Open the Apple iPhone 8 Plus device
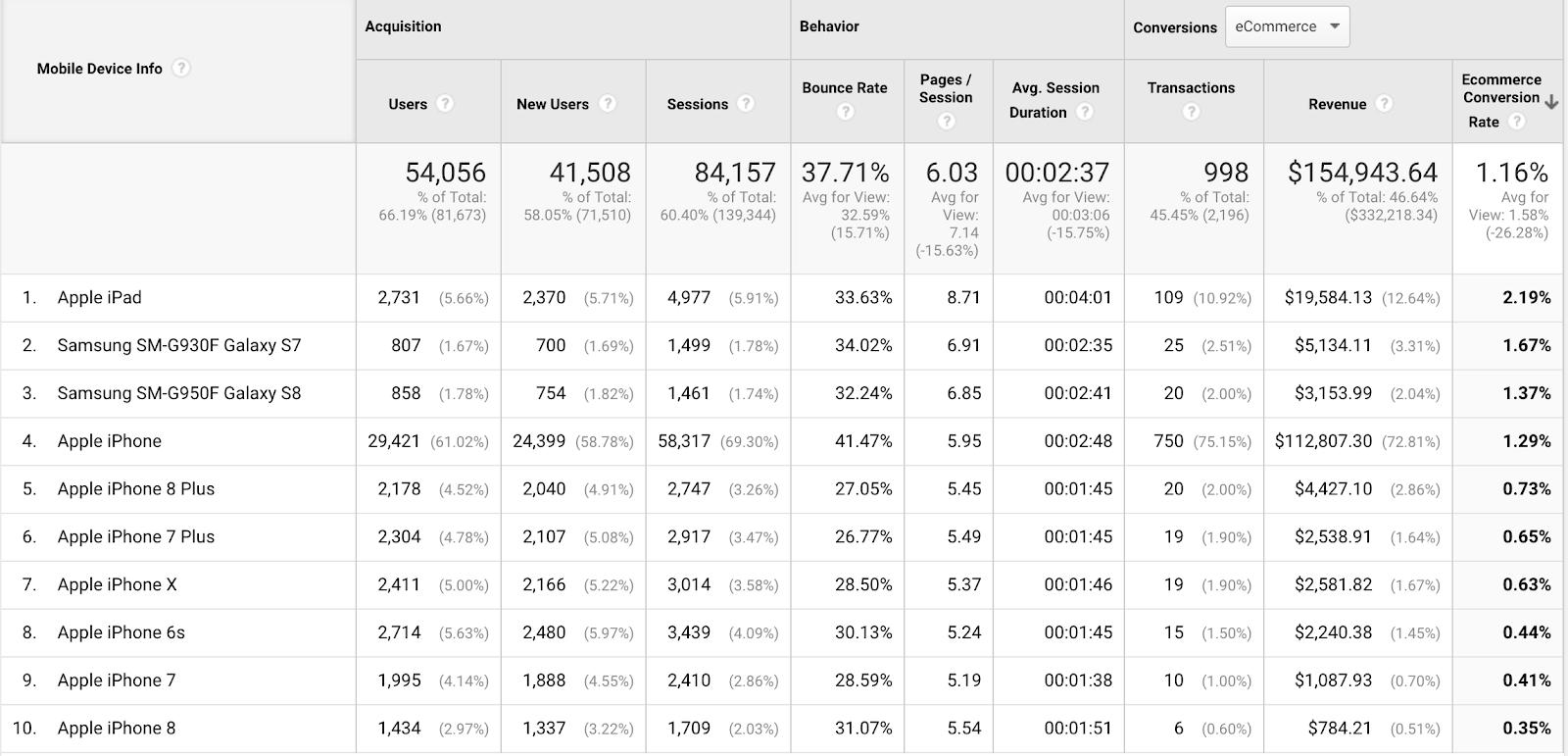 pos(136,488)
